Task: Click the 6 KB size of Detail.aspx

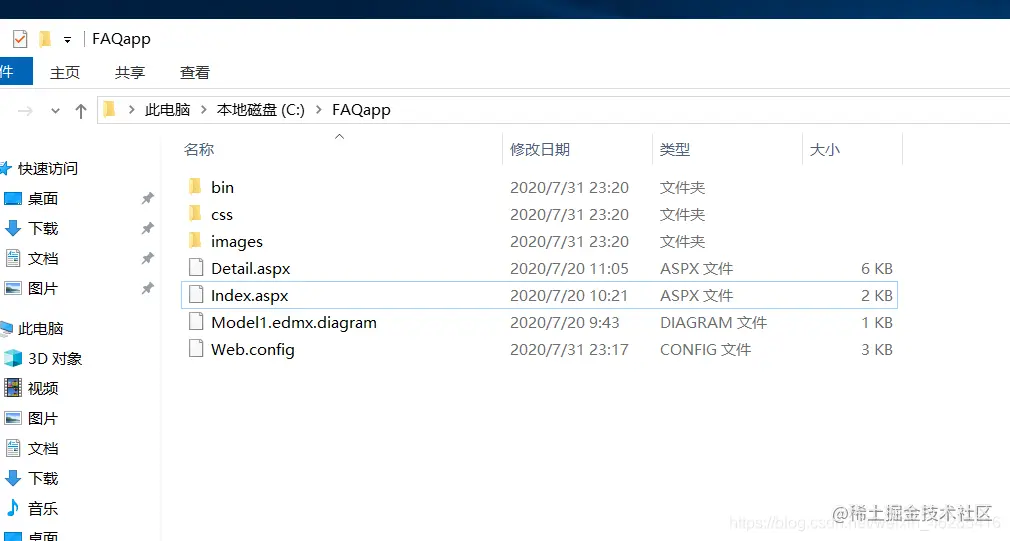Action: [x=877, y=269]
